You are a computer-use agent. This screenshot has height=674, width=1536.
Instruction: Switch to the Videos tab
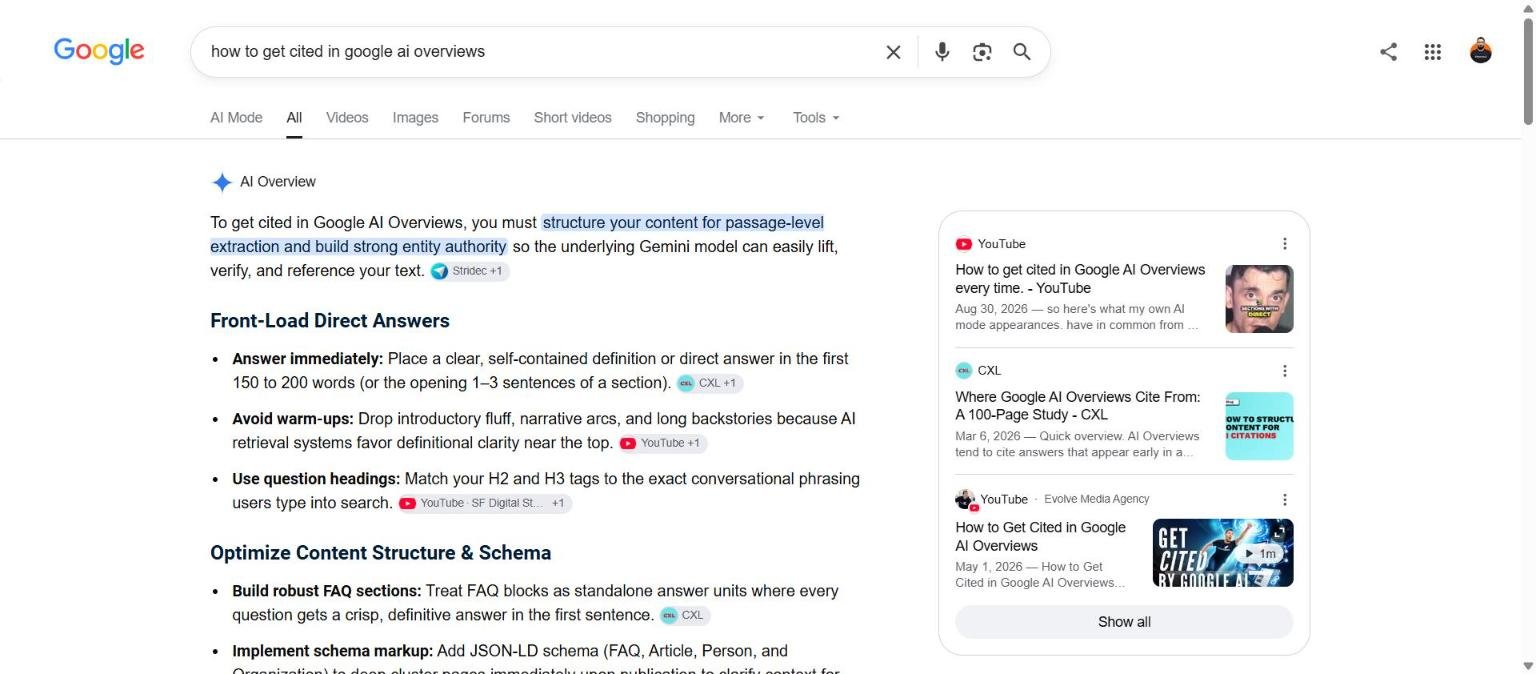pyautogui.click(x=347, y=117)
